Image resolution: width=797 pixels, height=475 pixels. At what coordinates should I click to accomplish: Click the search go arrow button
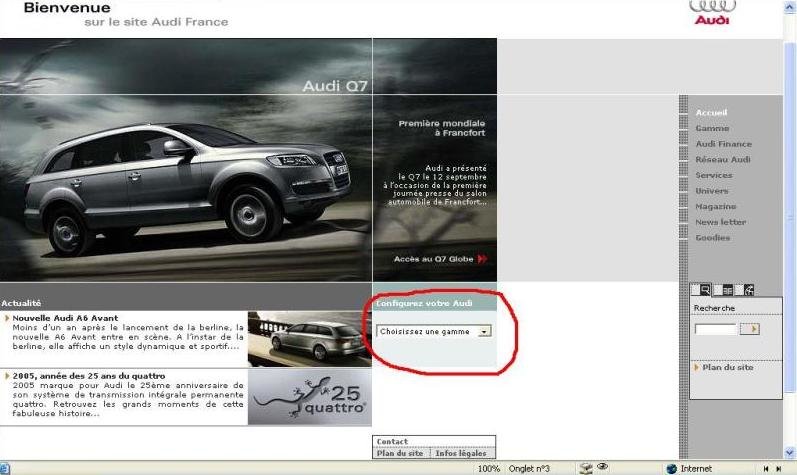[749, 328]
